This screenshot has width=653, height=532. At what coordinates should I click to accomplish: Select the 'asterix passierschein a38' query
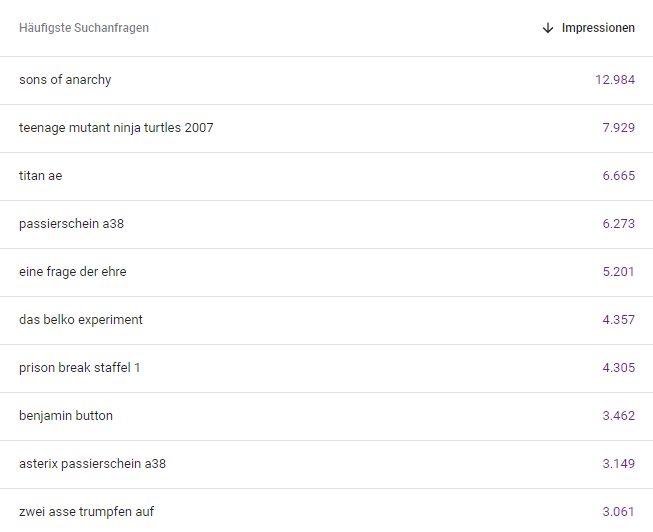[x=92, y=464]
